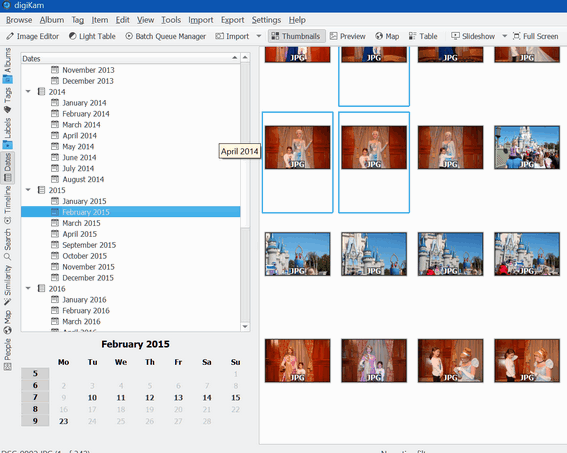567x453 pixels.
Task: Open the Tags sidebar tab
Action: [8, 100]
